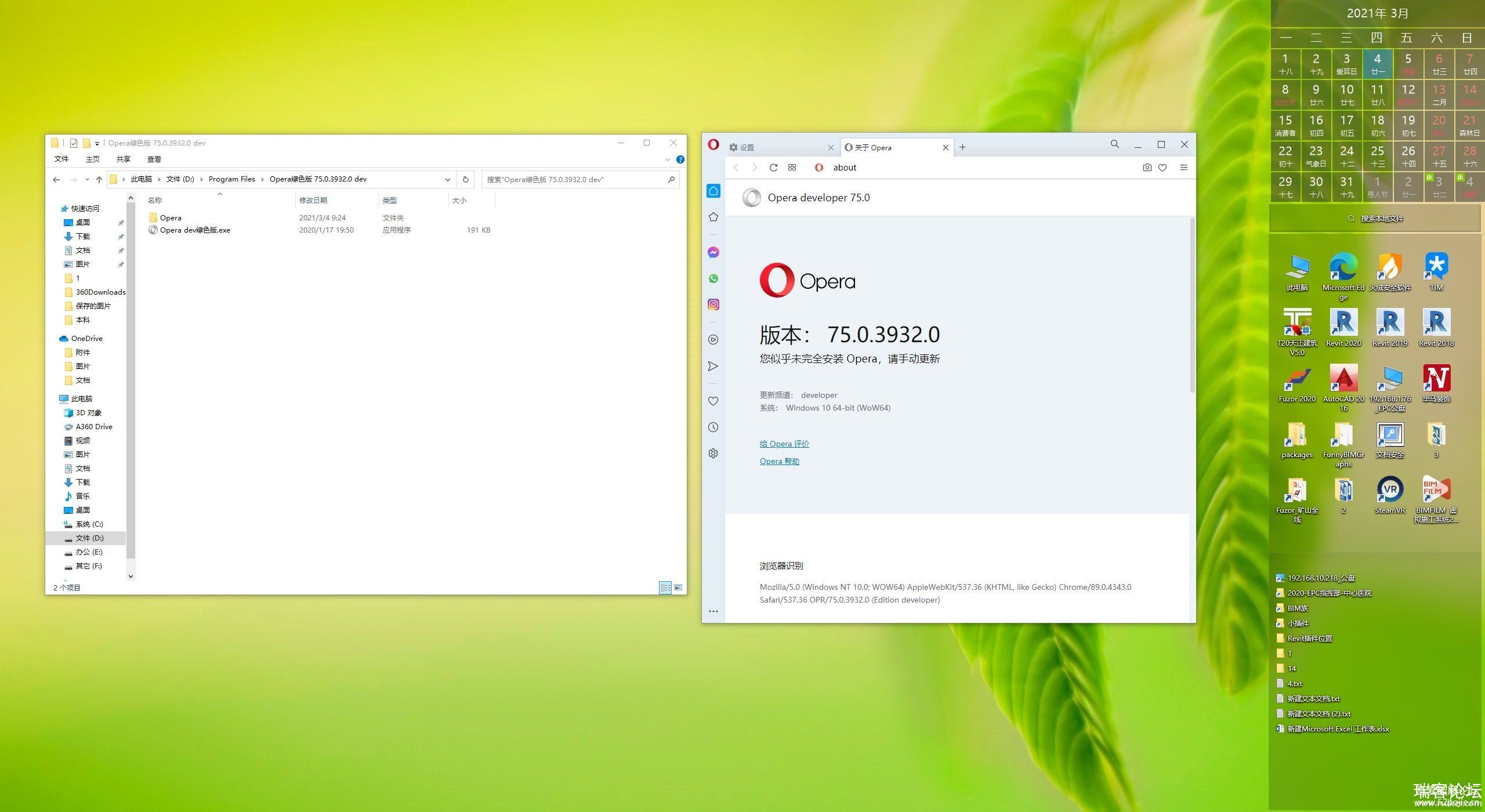Refresh the Explorer folder view

pos(465,179)
